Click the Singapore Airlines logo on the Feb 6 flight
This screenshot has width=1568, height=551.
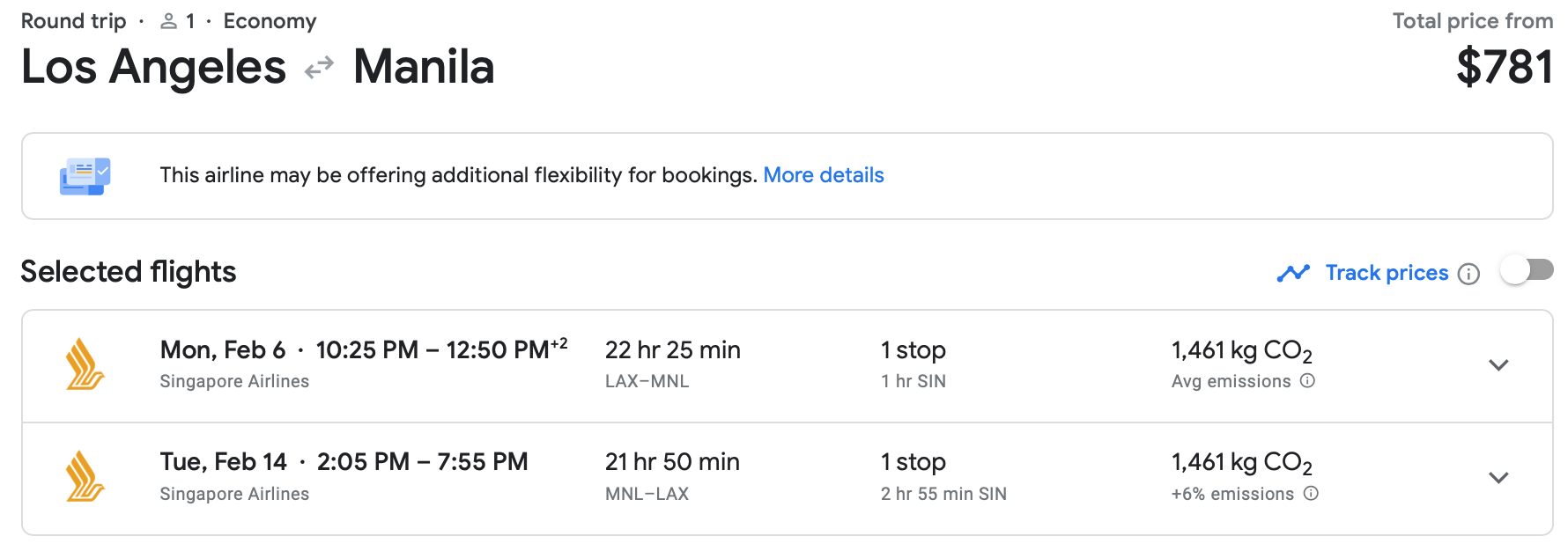tap(85, 364)
